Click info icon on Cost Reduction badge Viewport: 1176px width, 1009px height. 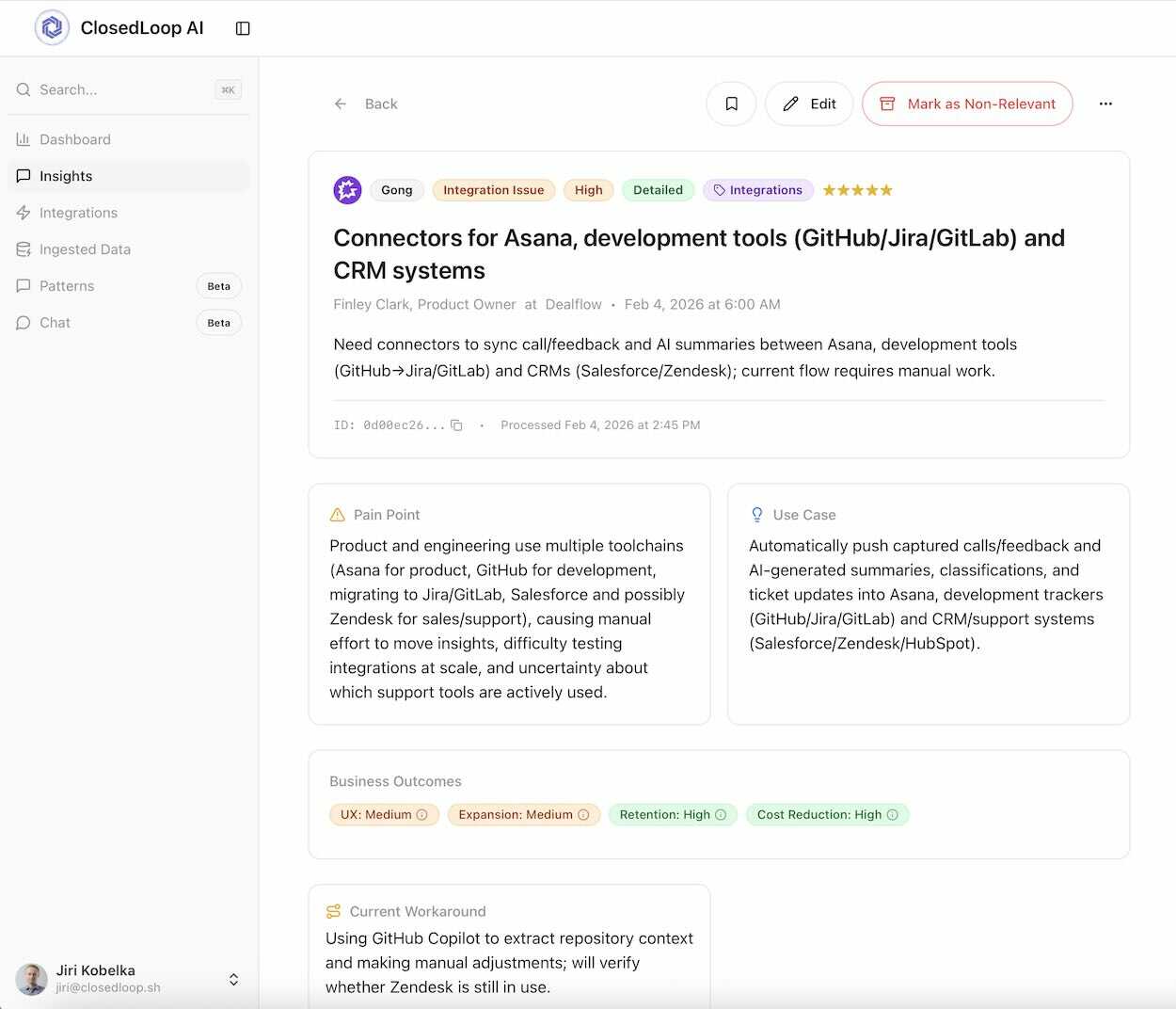[x=893, y=815]
